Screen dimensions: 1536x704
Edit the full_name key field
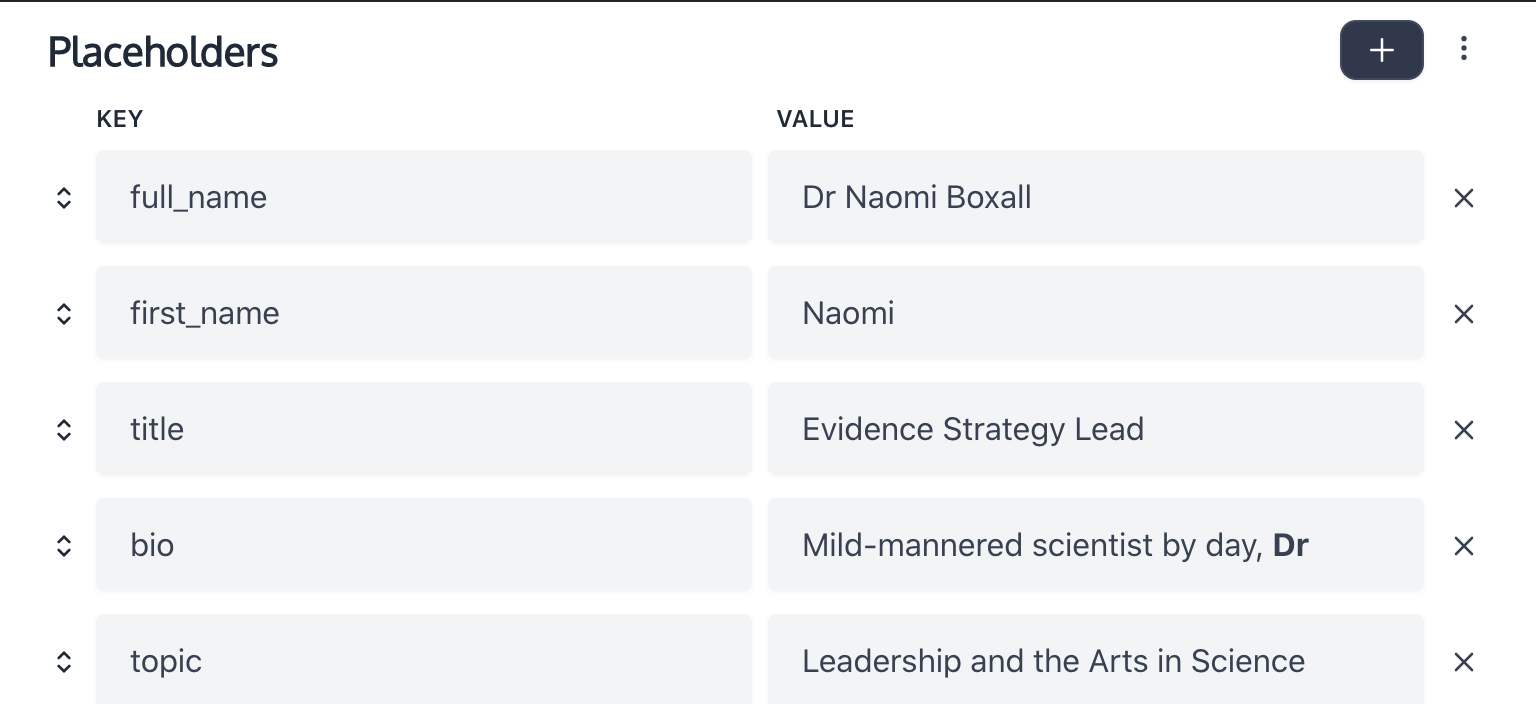[423, 197]
